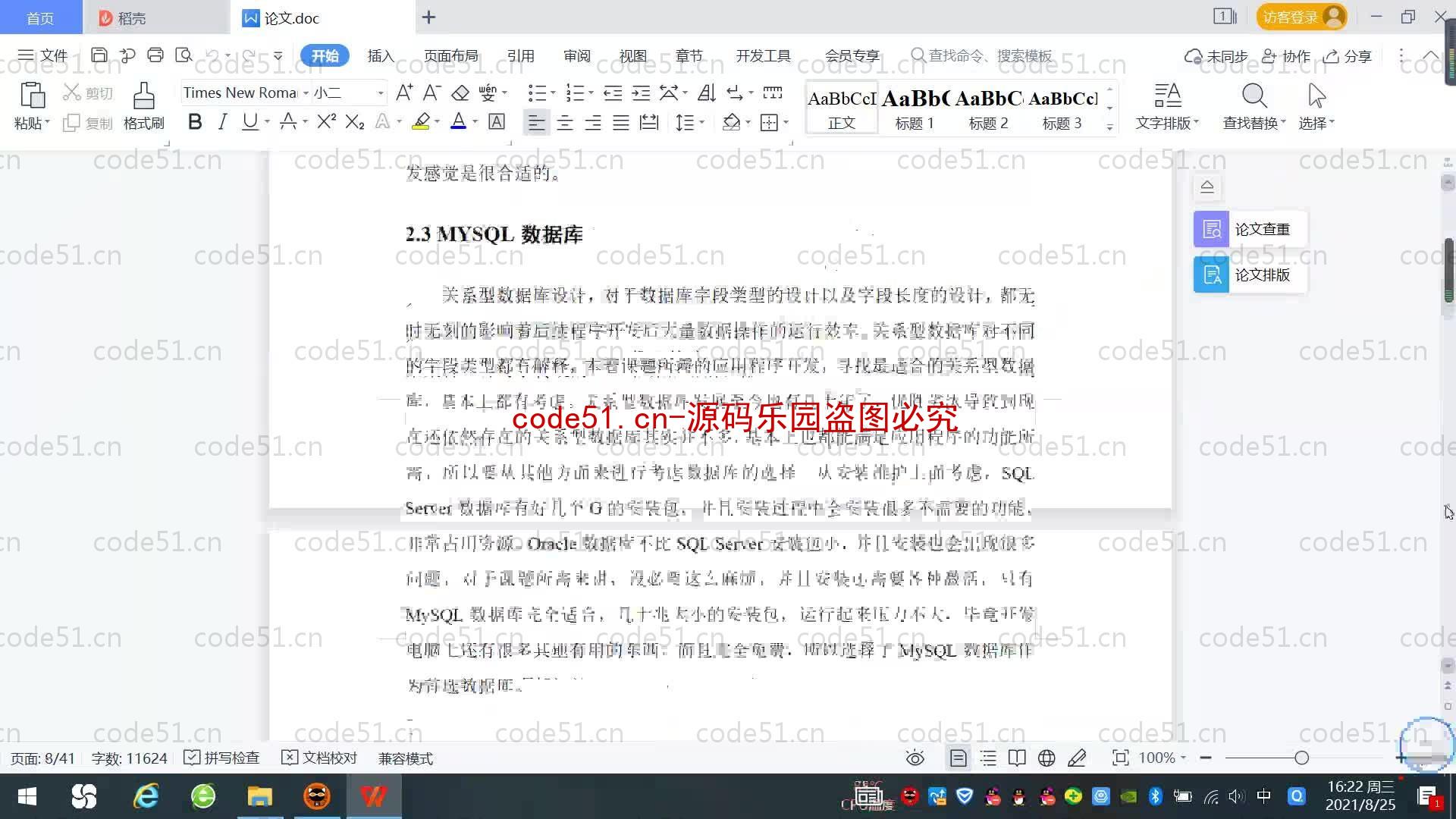Viewport: 1456px width, 819px height.
Task: Click the 访客登录 button
Action: [x=1301, y=17]
